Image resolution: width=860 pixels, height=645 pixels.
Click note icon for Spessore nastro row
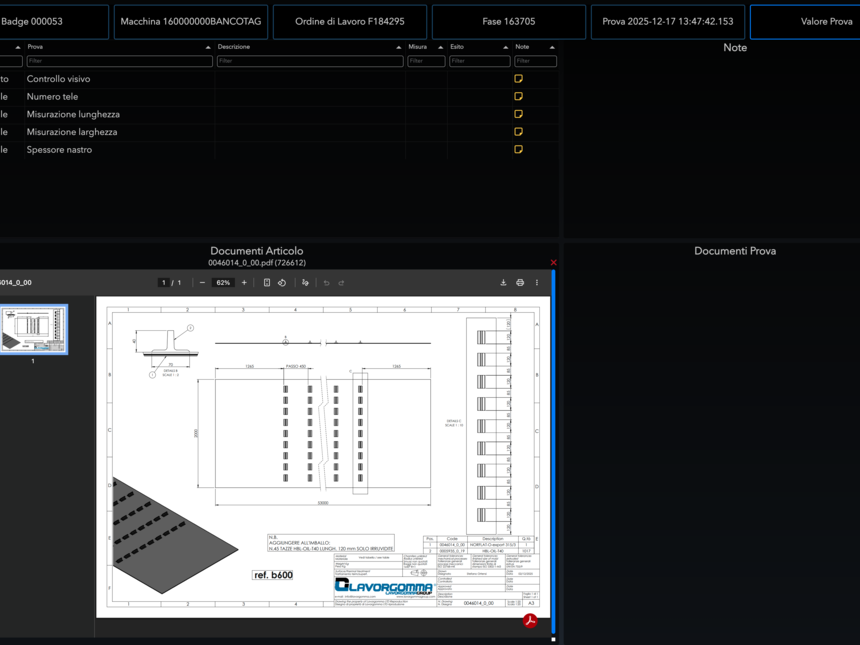[518, 150]
